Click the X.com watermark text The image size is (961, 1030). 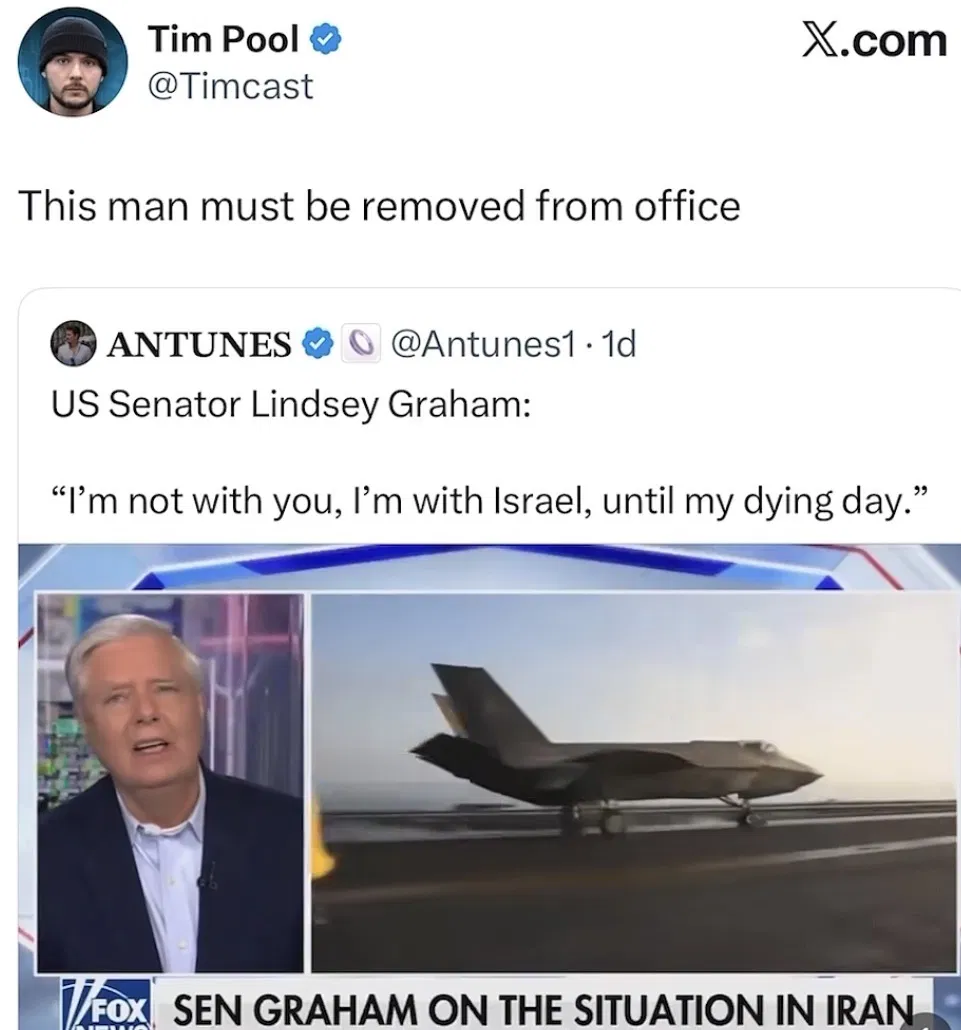click(x=874, y=41)
